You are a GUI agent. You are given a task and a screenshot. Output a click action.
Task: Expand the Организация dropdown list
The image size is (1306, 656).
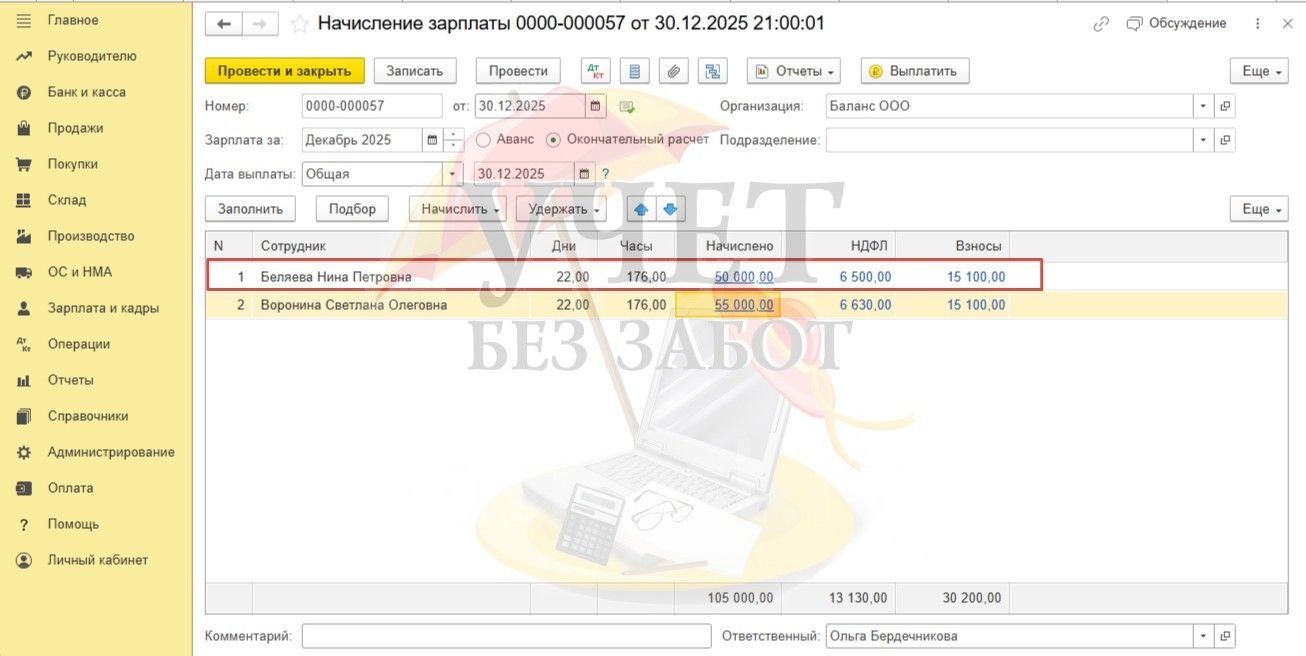click(1204, 106)
